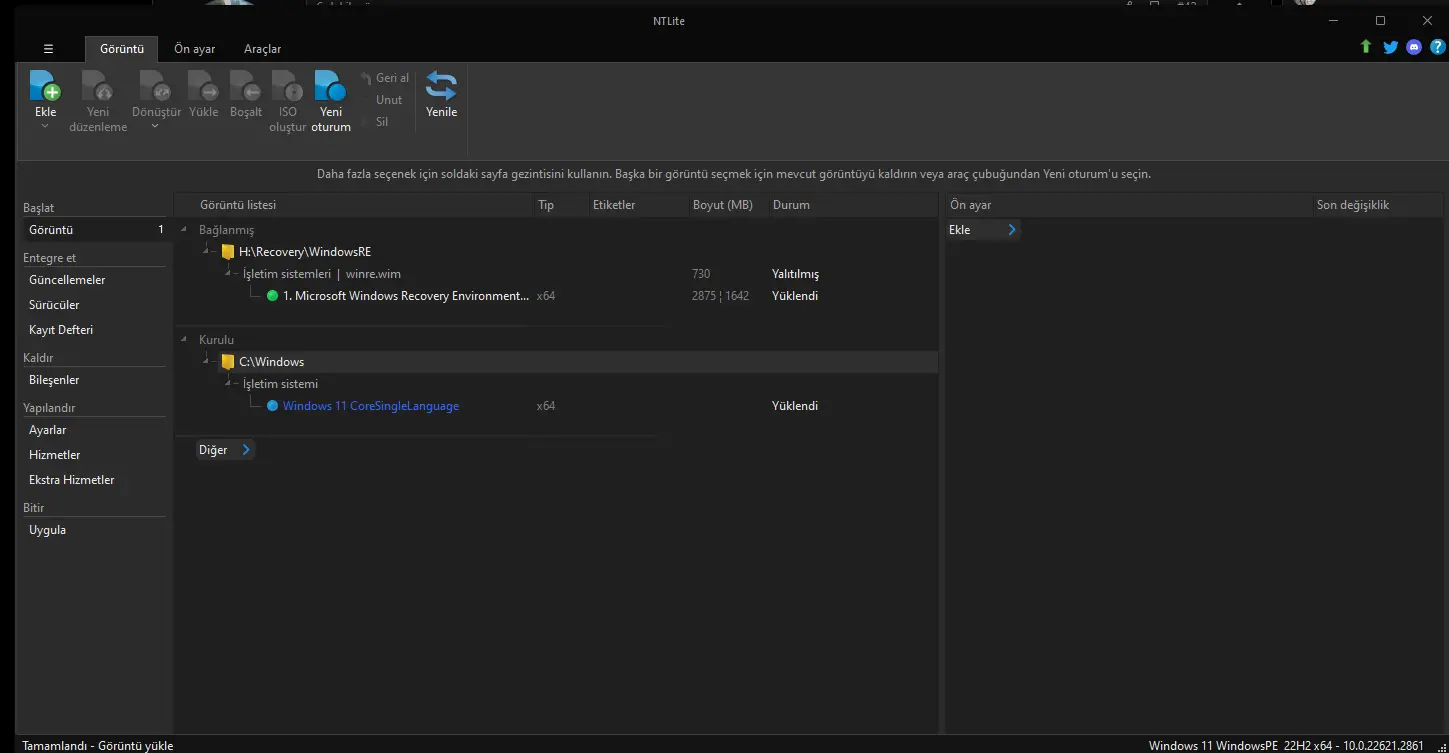Click the Tamamlandı - Görüntü yükle status text
Image resolution: width=1449 pixels, height=753 pixels.
click(98, 746)
